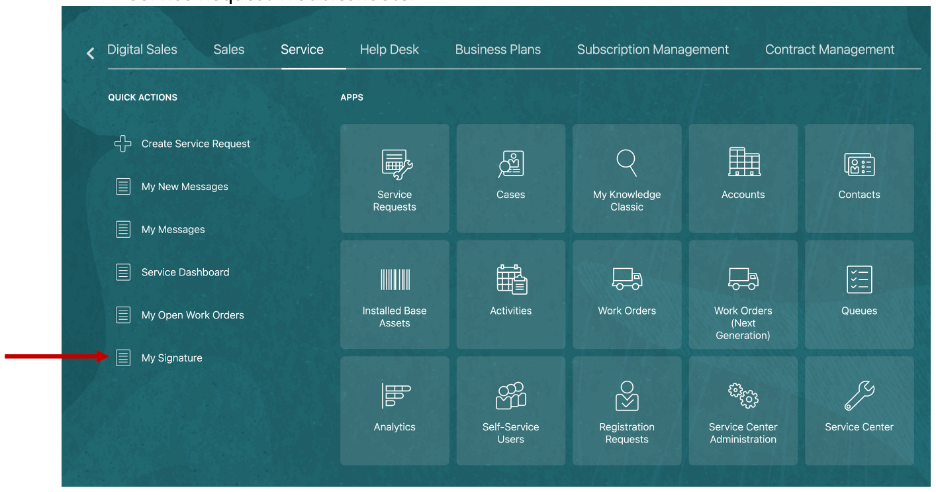Click the document icon beside My Open Work Orders
The height and width of the screenshot is (492, 936).
[x=123, y=315]
